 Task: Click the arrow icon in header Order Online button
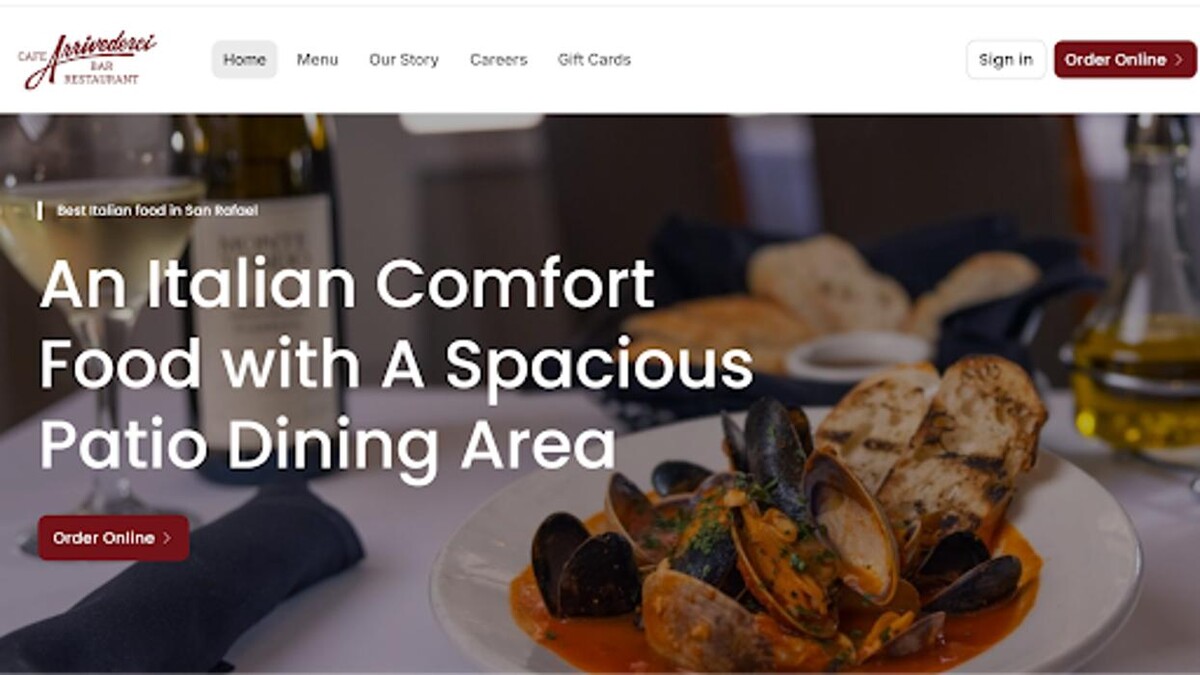(1178, 60)
